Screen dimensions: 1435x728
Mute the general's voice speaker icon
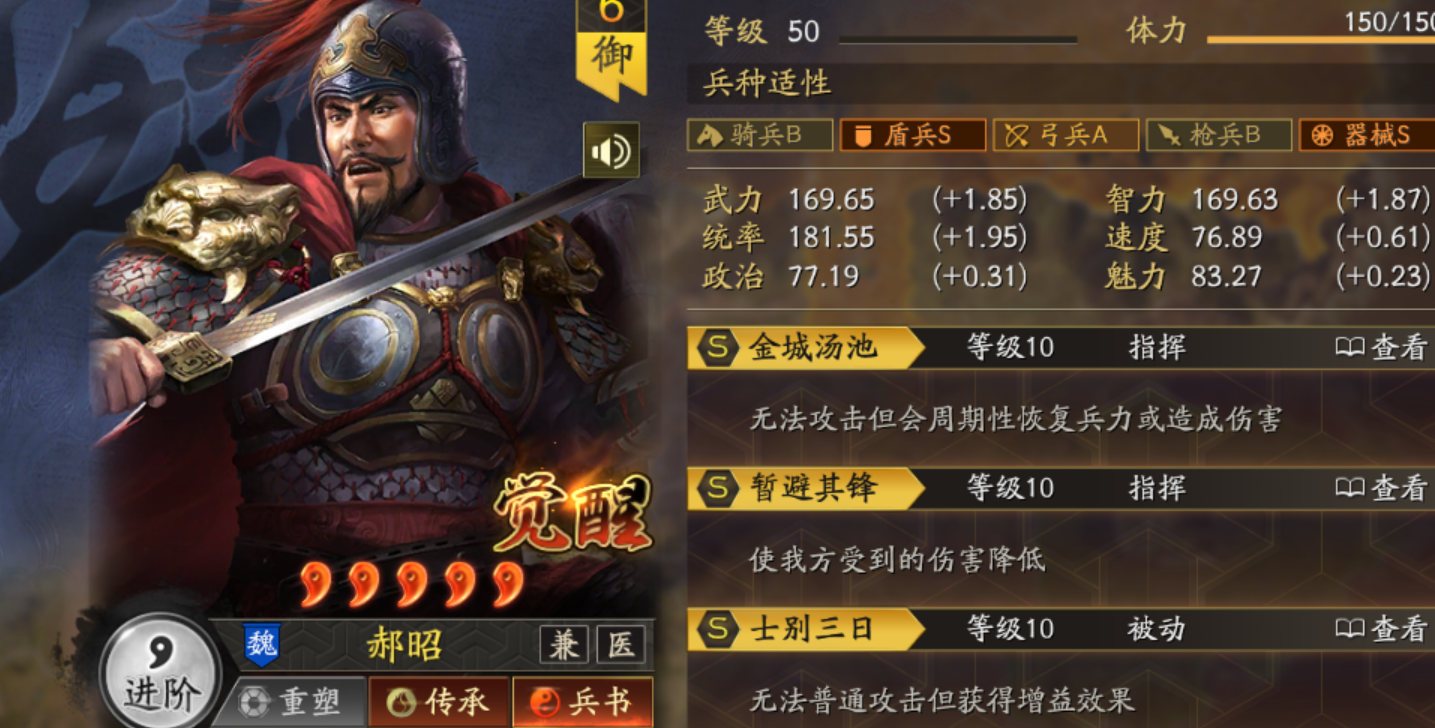click(611, 151)
